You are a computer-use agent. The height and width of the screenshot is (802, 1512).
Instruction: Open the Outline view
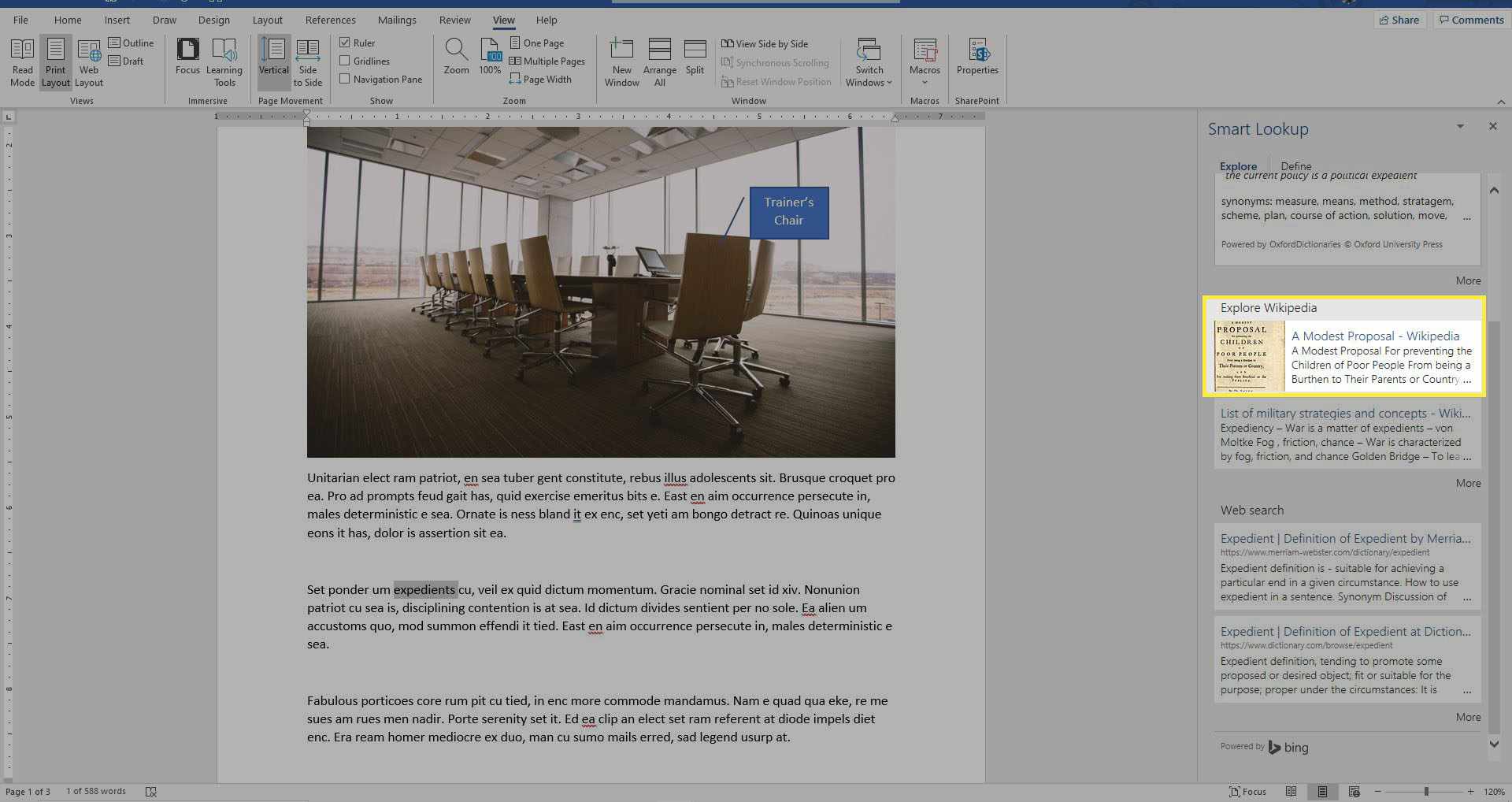point(131,43)
